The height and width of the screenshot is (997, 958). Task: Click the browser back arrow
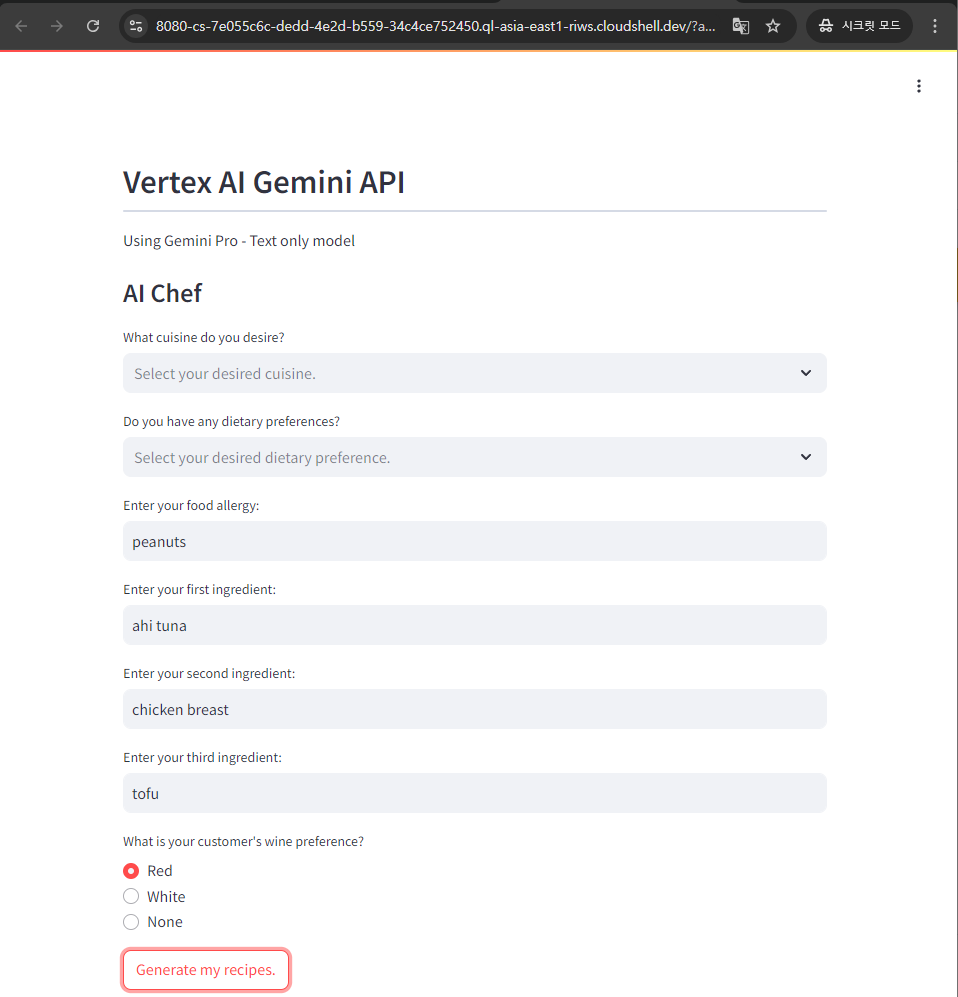21,26
